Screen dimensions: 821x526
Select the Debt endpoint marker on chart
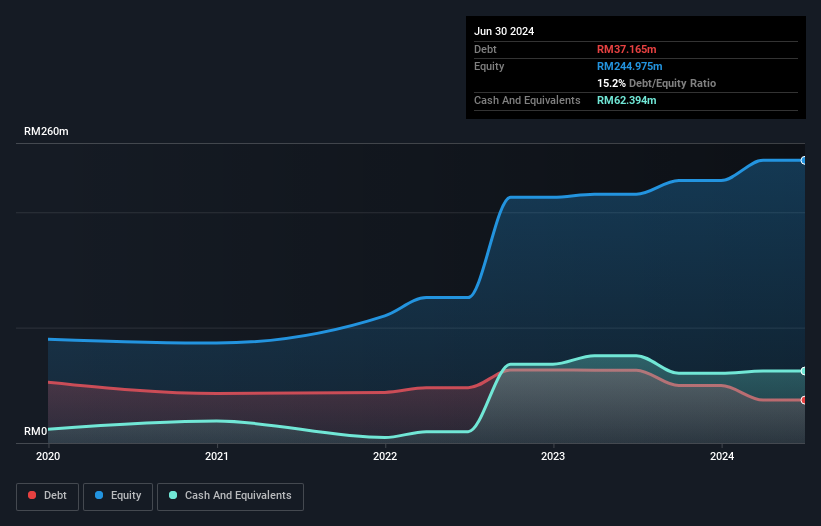[804, 400]
